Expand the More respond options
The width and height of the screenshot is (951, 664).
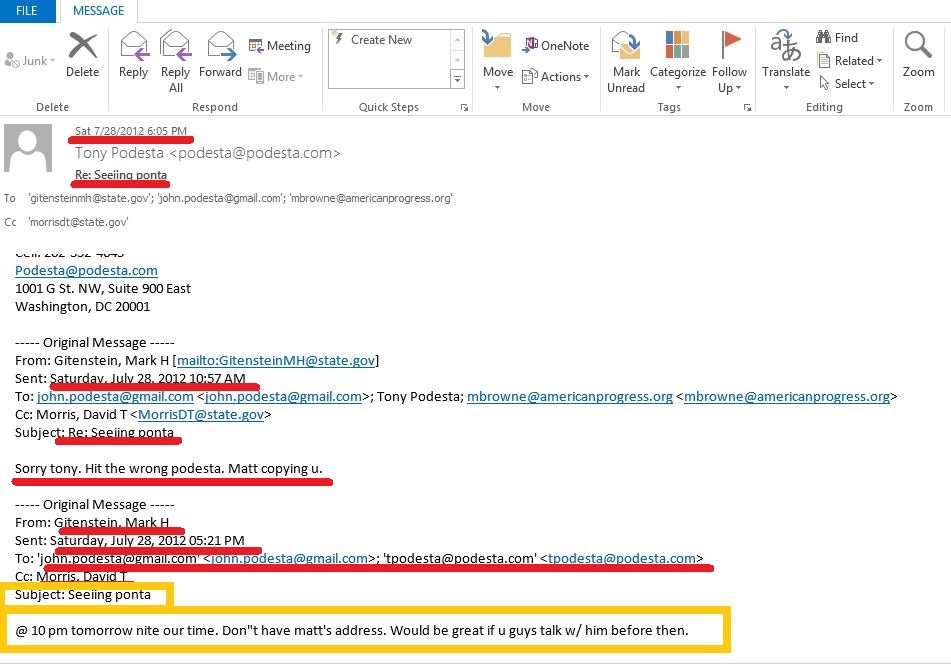point(276,77)
